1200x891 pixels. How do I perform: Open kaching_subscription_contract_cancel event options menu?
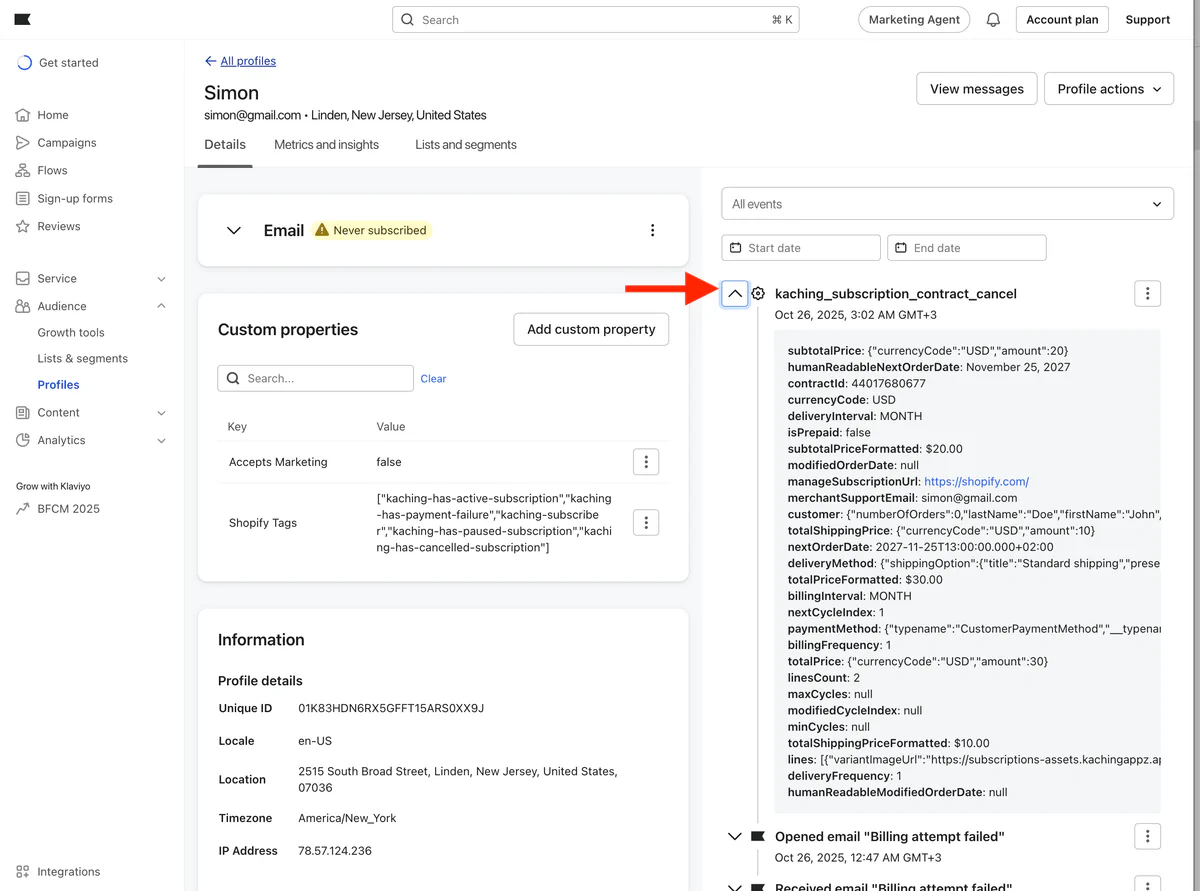pos(1147,293)
